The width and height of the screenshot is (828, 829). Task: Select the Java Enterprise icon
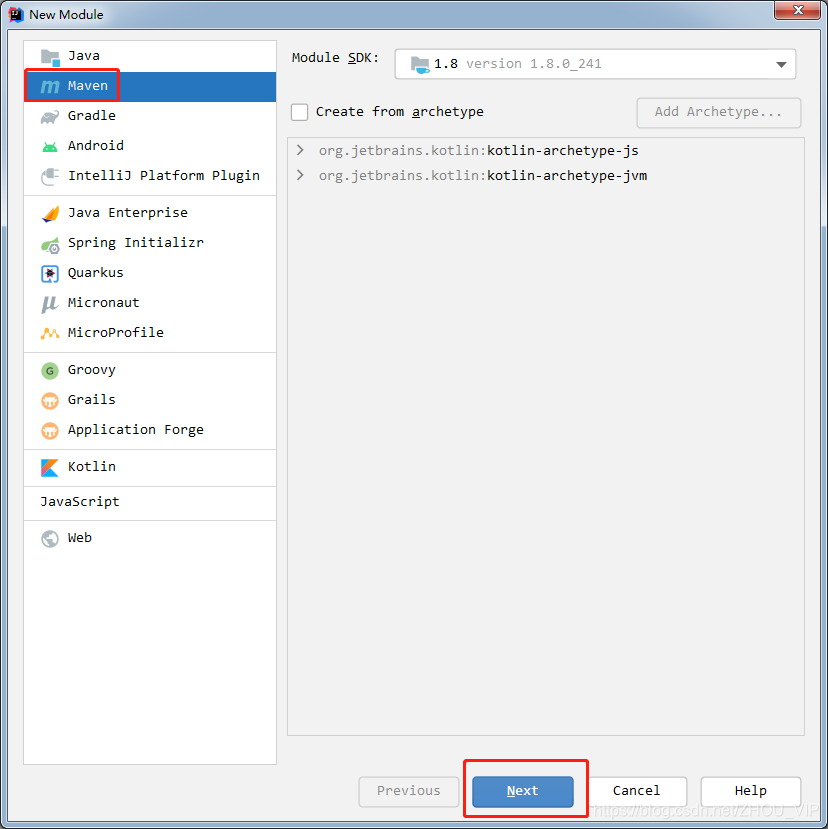(50, 214)
